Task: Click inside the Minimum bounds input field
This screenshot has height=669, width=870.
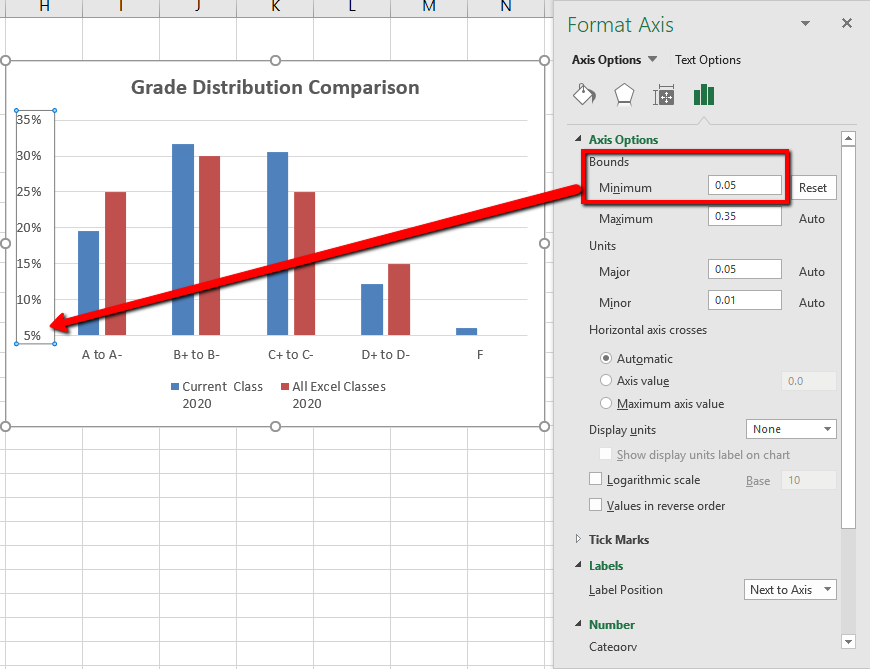Action: pyautogui.click(x=744, y=187)
